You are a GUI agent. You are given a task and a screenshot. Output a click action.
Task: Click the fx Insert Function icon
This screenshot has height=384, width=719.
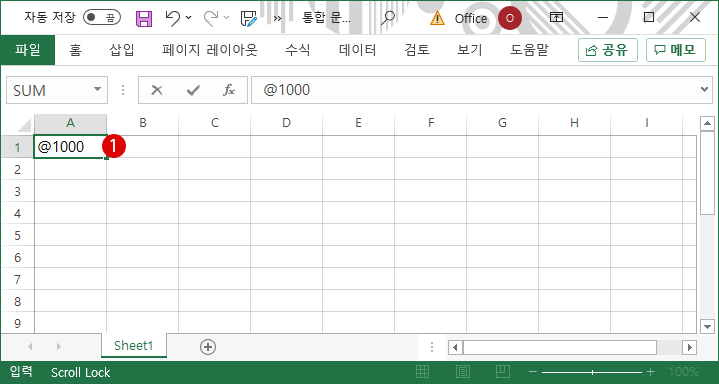coord(229,90)
